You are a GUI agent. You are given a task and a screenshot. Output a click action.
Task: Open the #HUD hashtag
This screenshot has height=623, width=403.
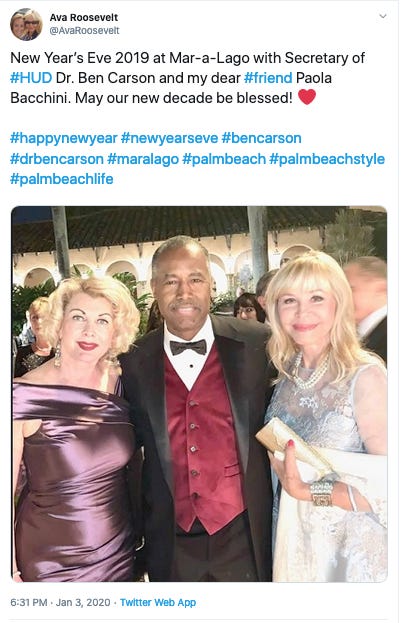31,78
